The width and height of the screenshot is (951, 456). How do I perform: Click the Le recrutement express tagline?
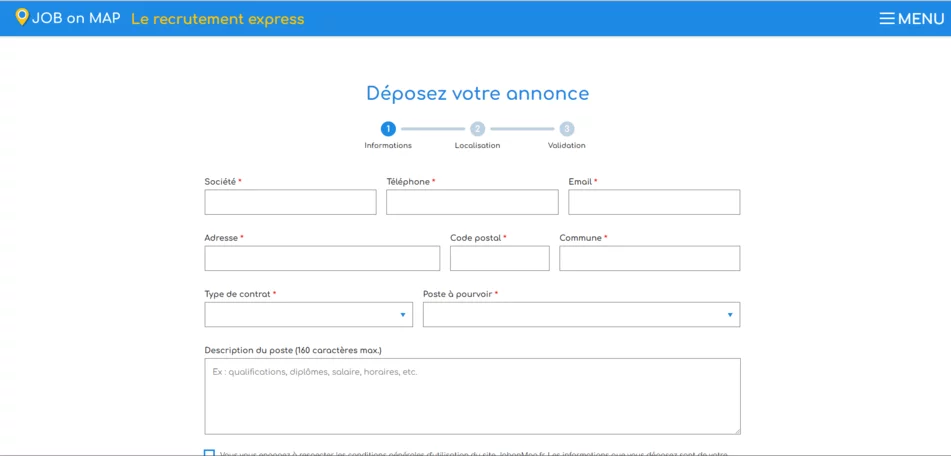pos(217,18)
